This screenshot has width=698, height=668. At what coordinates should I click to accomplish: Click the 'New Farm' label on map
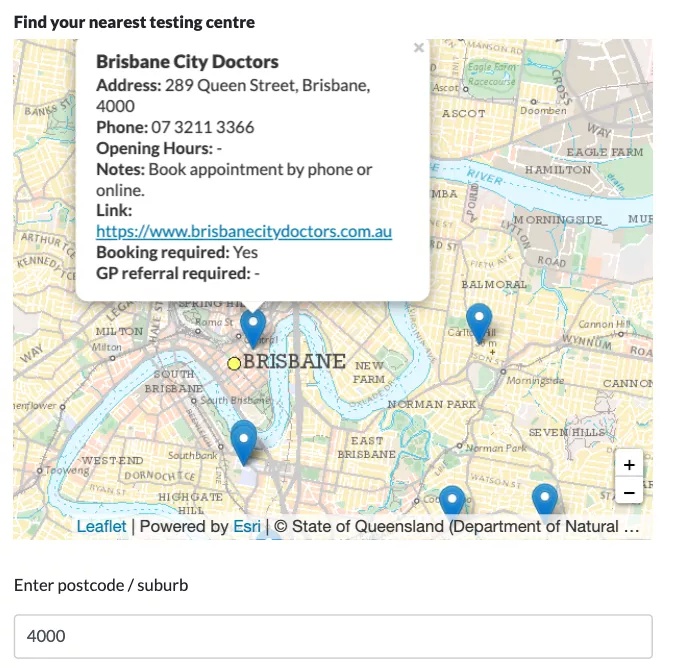pyautogui.click(x=369, y=372)
